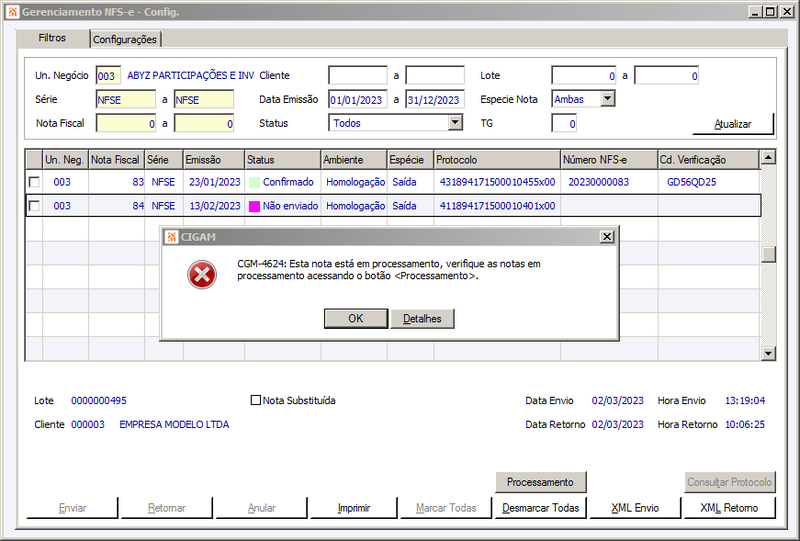Click the Imprimir button
Image resolution: width=800 pixels, height=541 pixels.
354,508
